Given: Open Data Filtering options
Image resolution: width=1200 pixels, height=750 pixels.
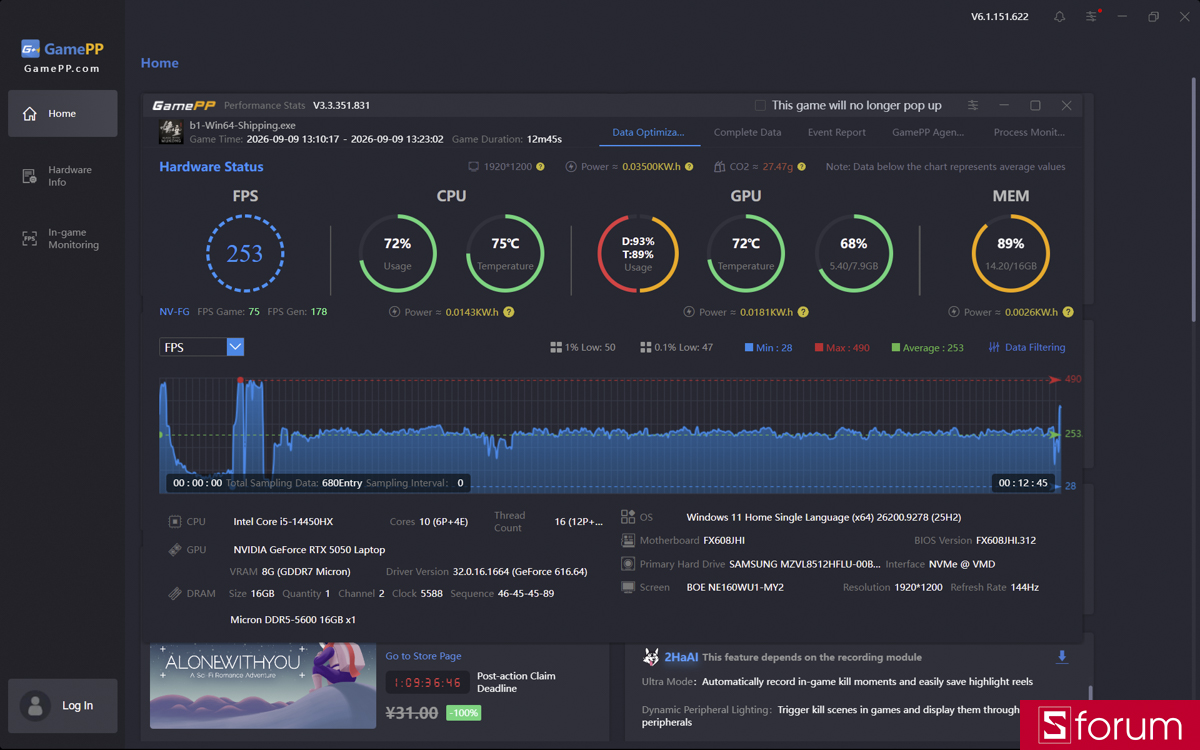Looking at the screenshot, I should click(x=1027, y=347).
